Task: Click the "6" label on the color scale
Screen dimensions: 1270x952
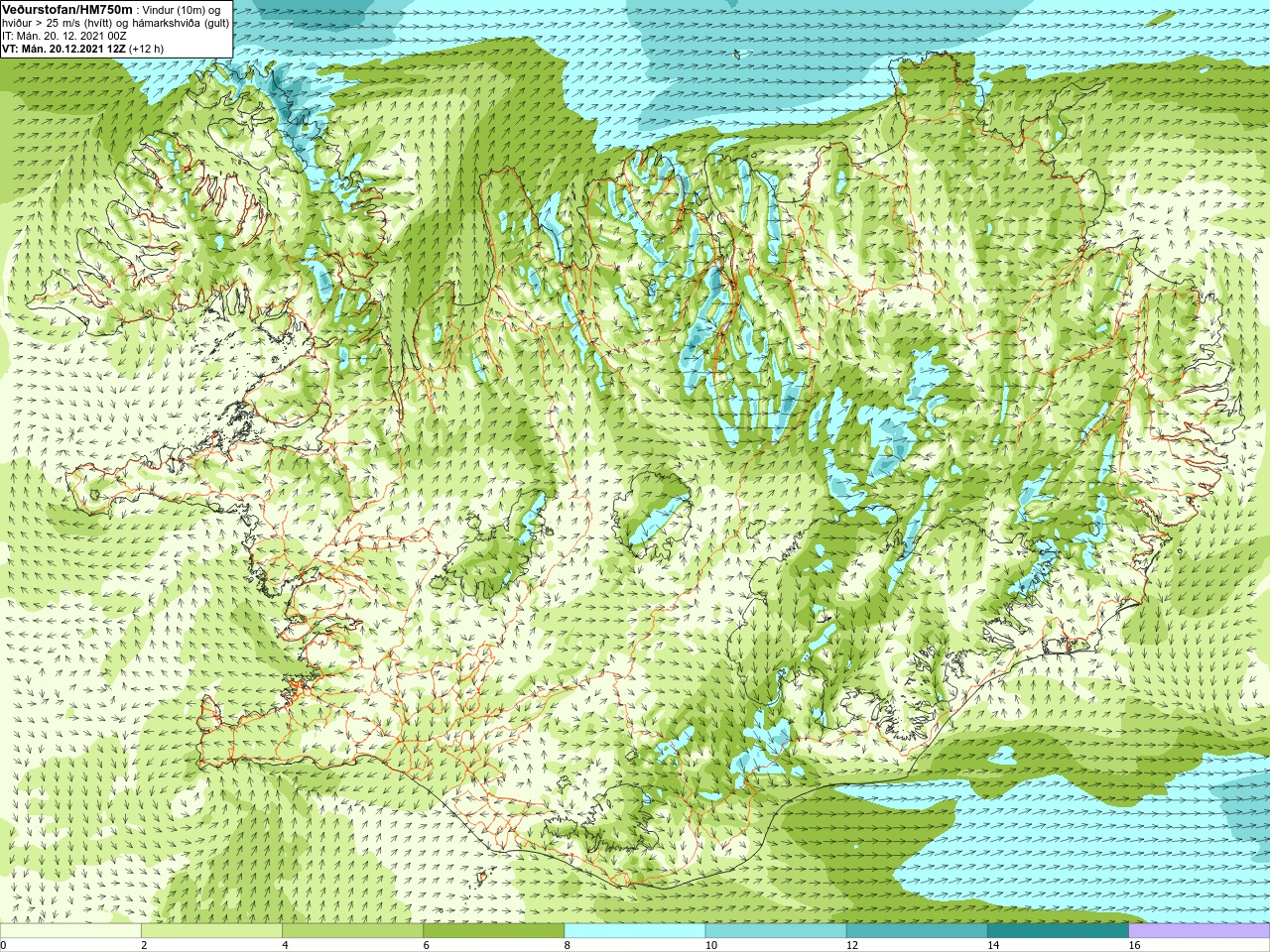Action: tap(426, 945)
